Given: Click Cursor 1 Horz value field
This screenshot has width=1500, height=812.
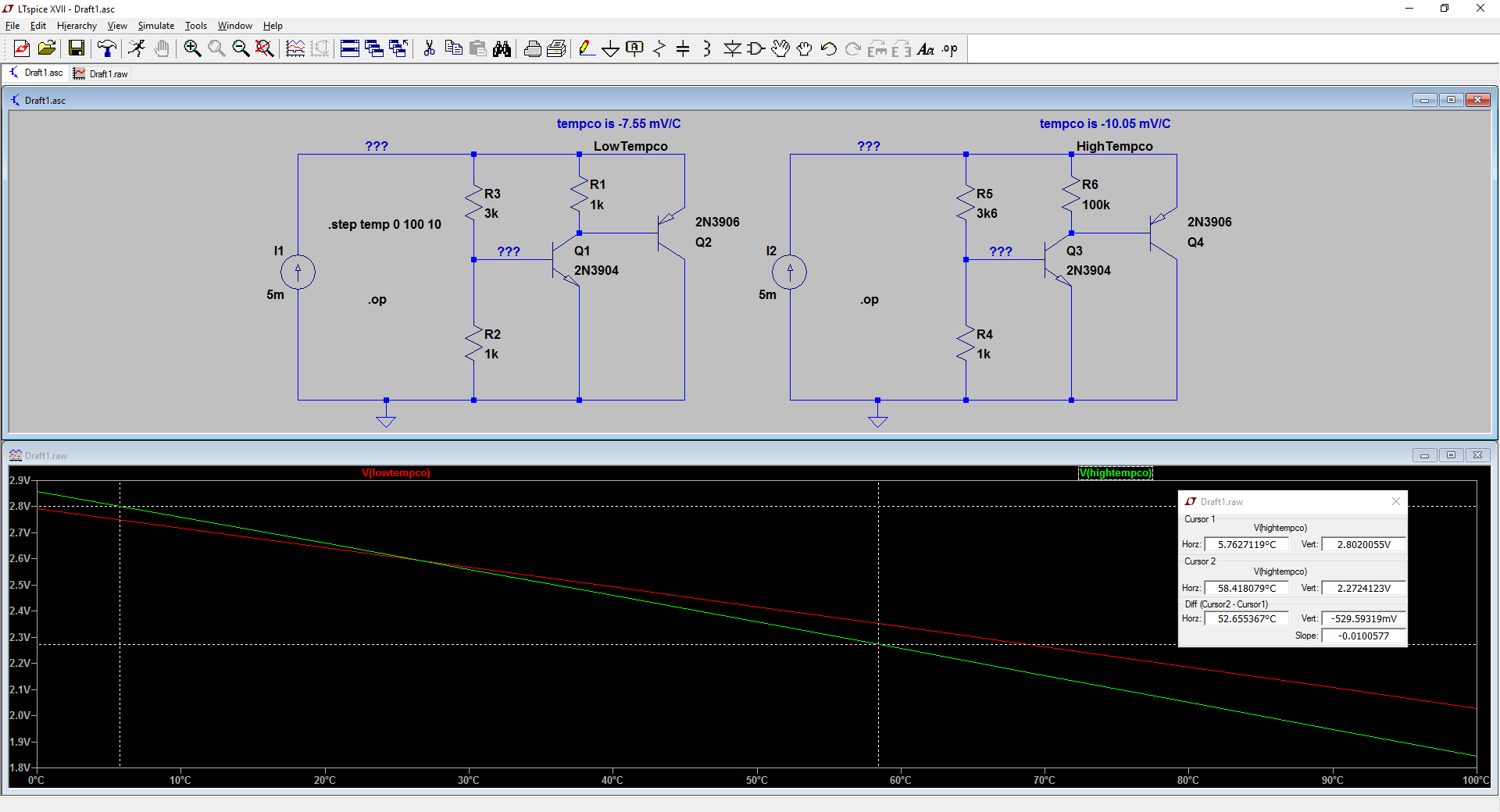Looking at the screenshot, I should click(1246, 544).
